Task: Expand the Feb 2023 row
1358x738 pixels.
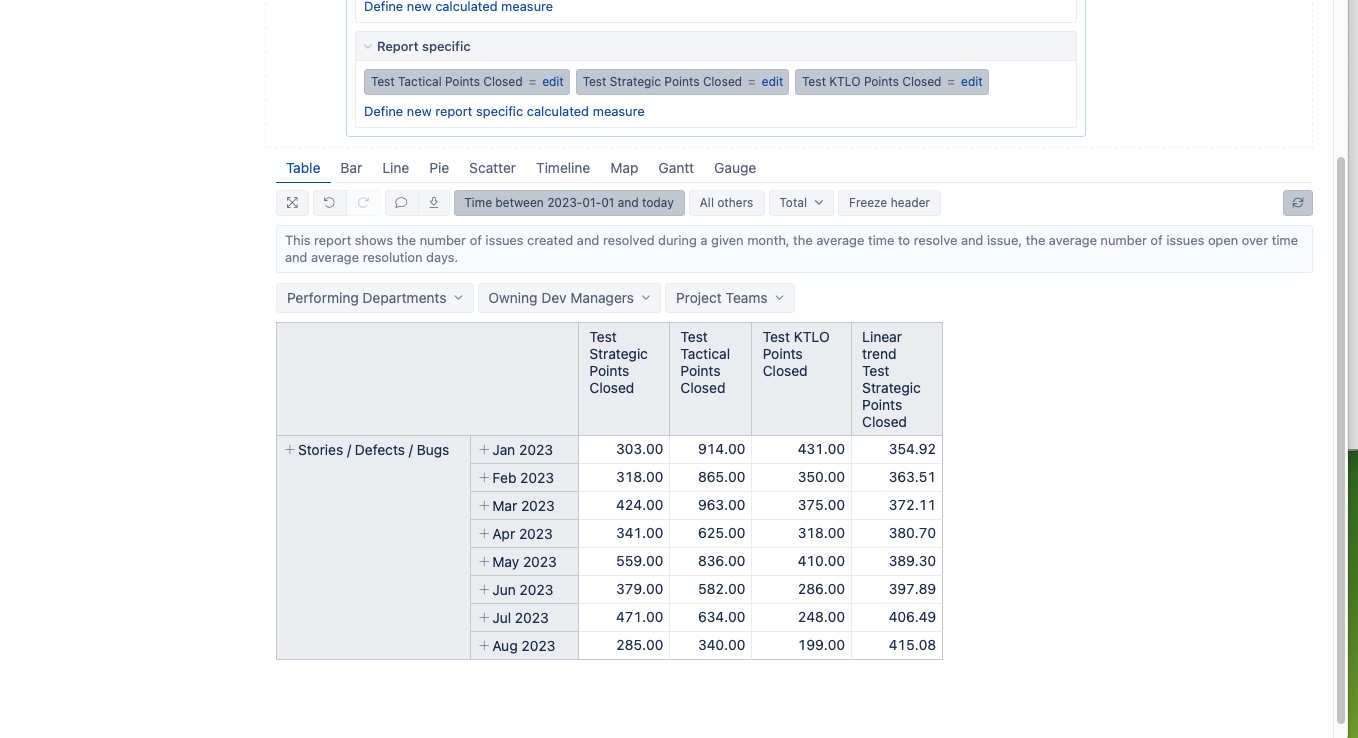Action: pos(484,478)
